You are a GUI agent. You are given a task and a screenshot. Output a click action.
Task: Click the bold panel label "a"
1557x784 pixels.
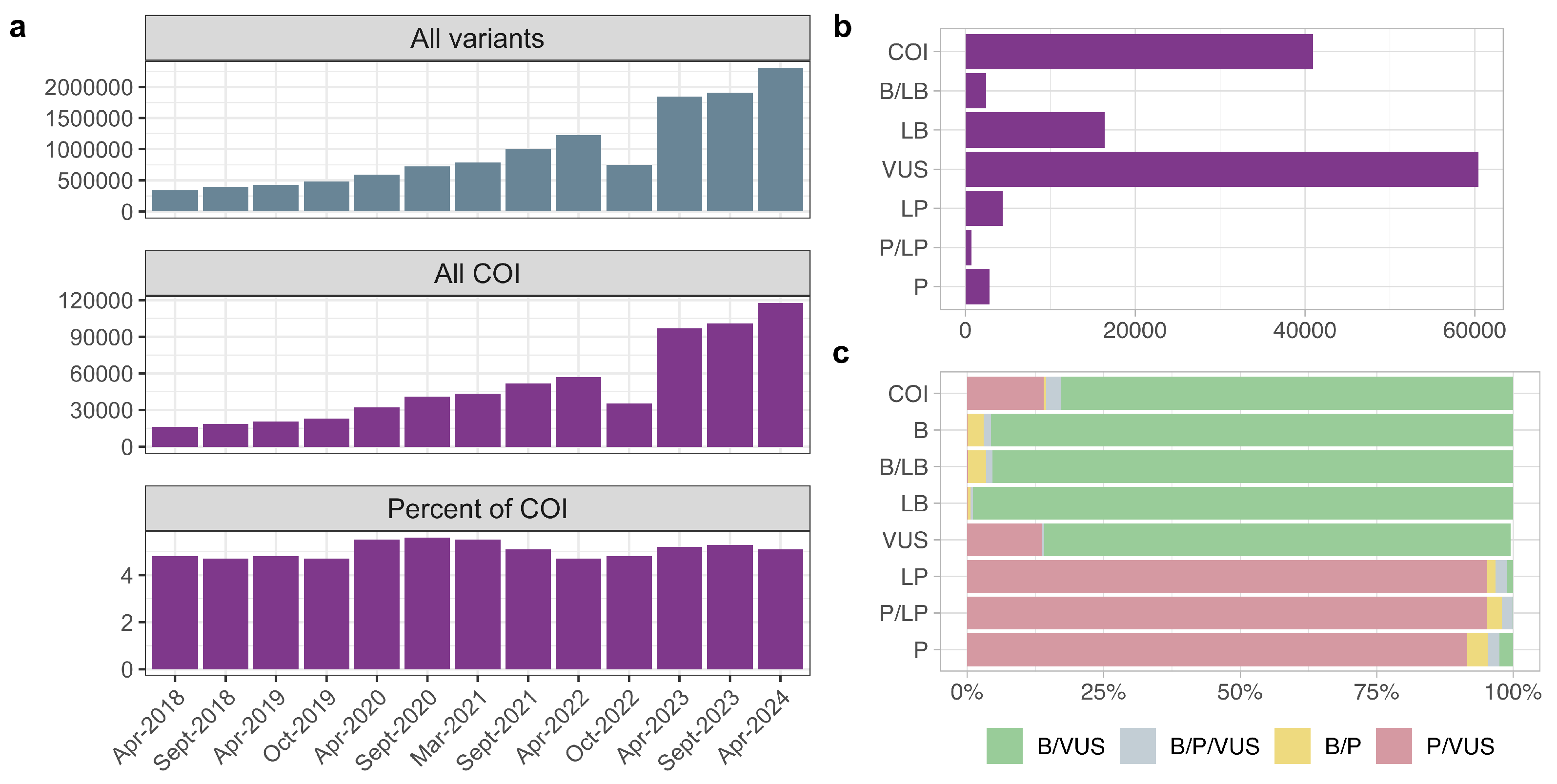pyautogui.click(x=18, y=28)
